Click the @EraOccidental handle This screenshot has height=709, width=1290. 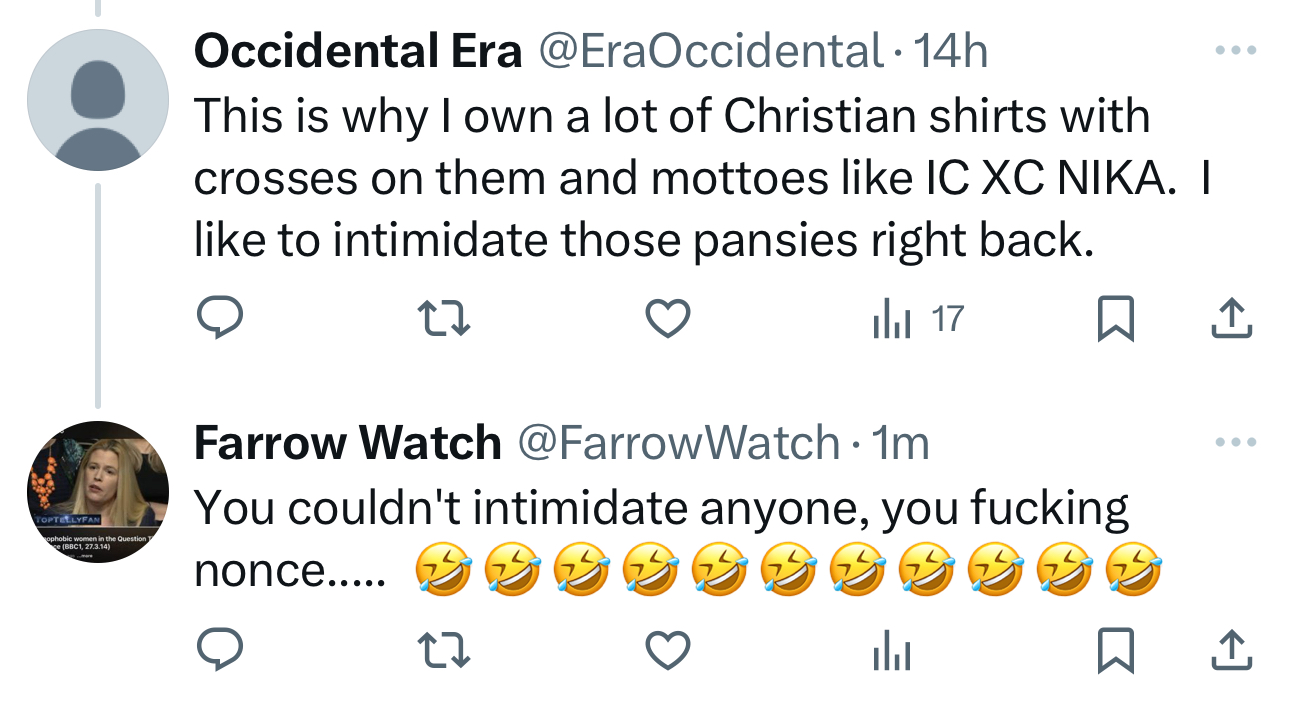pyautogui.click(x=711, y=51)
